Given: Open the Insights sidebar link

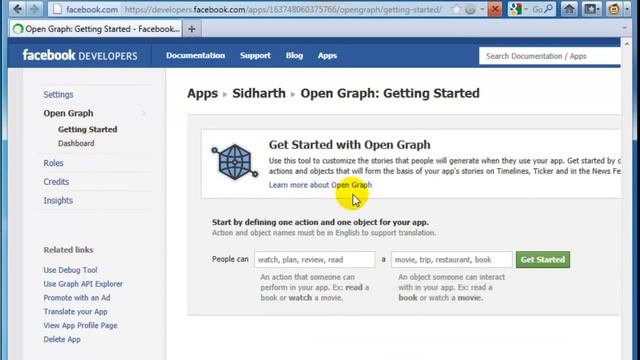Looking at the screenshot, I should point(58,200).
